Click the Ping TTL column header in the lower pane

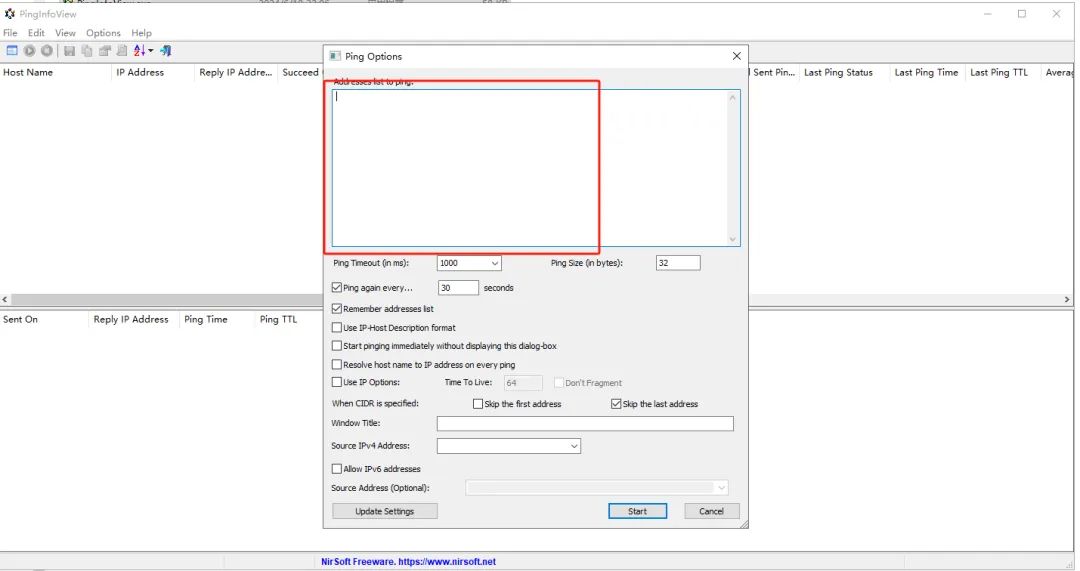(x=288, y=320)
